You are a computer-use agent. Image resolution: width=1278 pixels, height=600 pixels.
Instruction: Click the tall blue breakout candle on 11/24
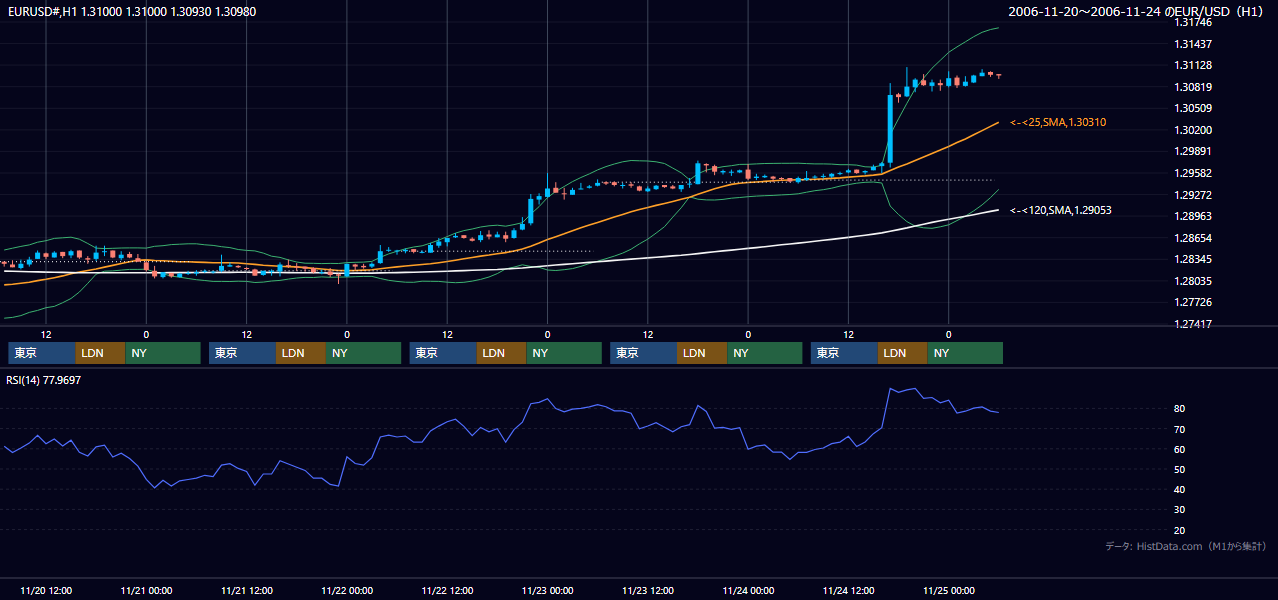pos(890,127)
